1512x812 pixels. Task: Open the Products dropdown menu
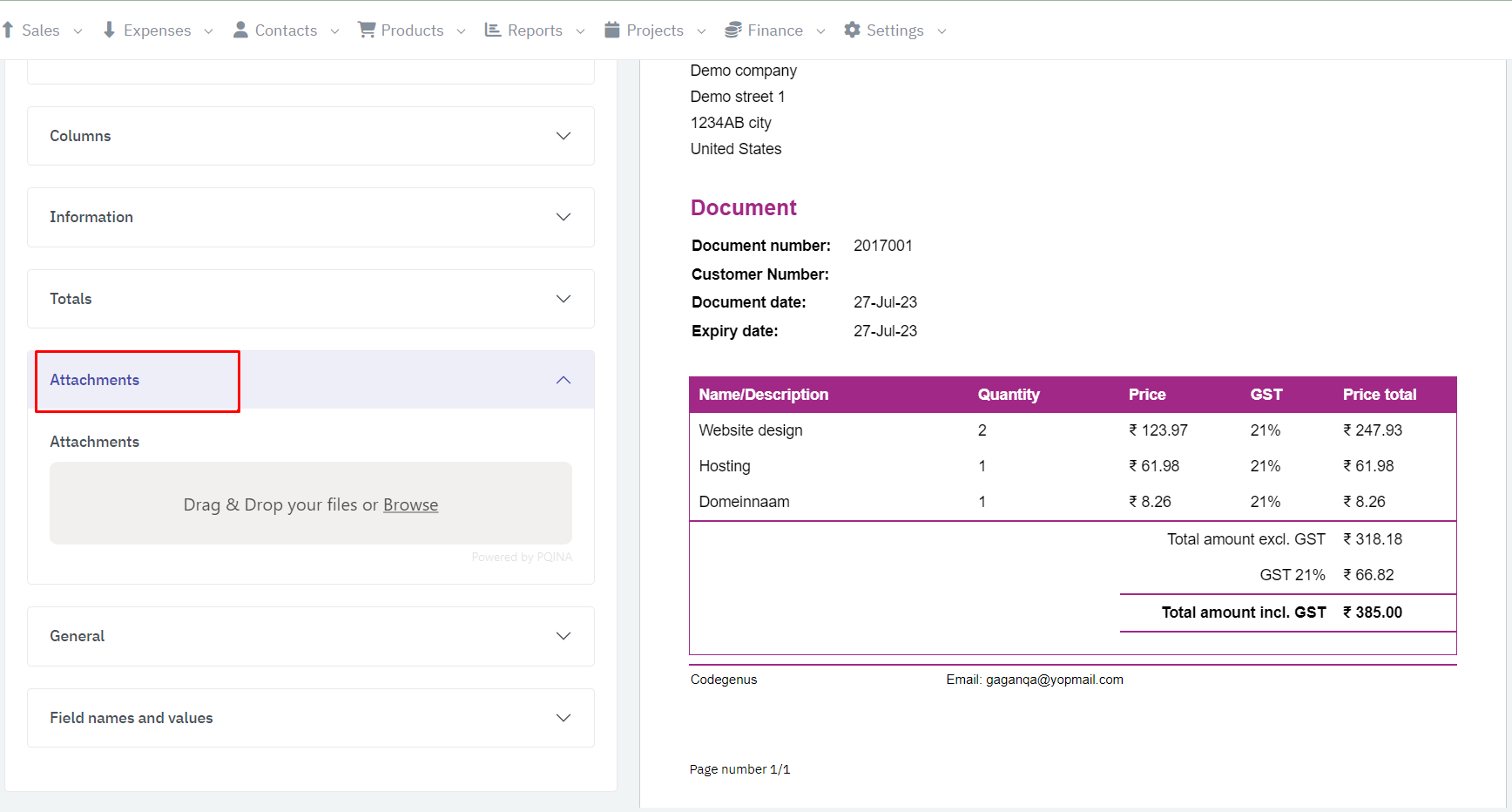[x=412, y=30]
